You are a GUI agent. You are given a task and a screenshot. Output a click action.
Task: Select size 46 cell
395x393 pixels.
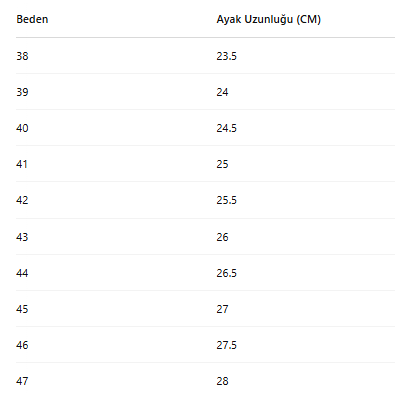click(x=22, y=345)
